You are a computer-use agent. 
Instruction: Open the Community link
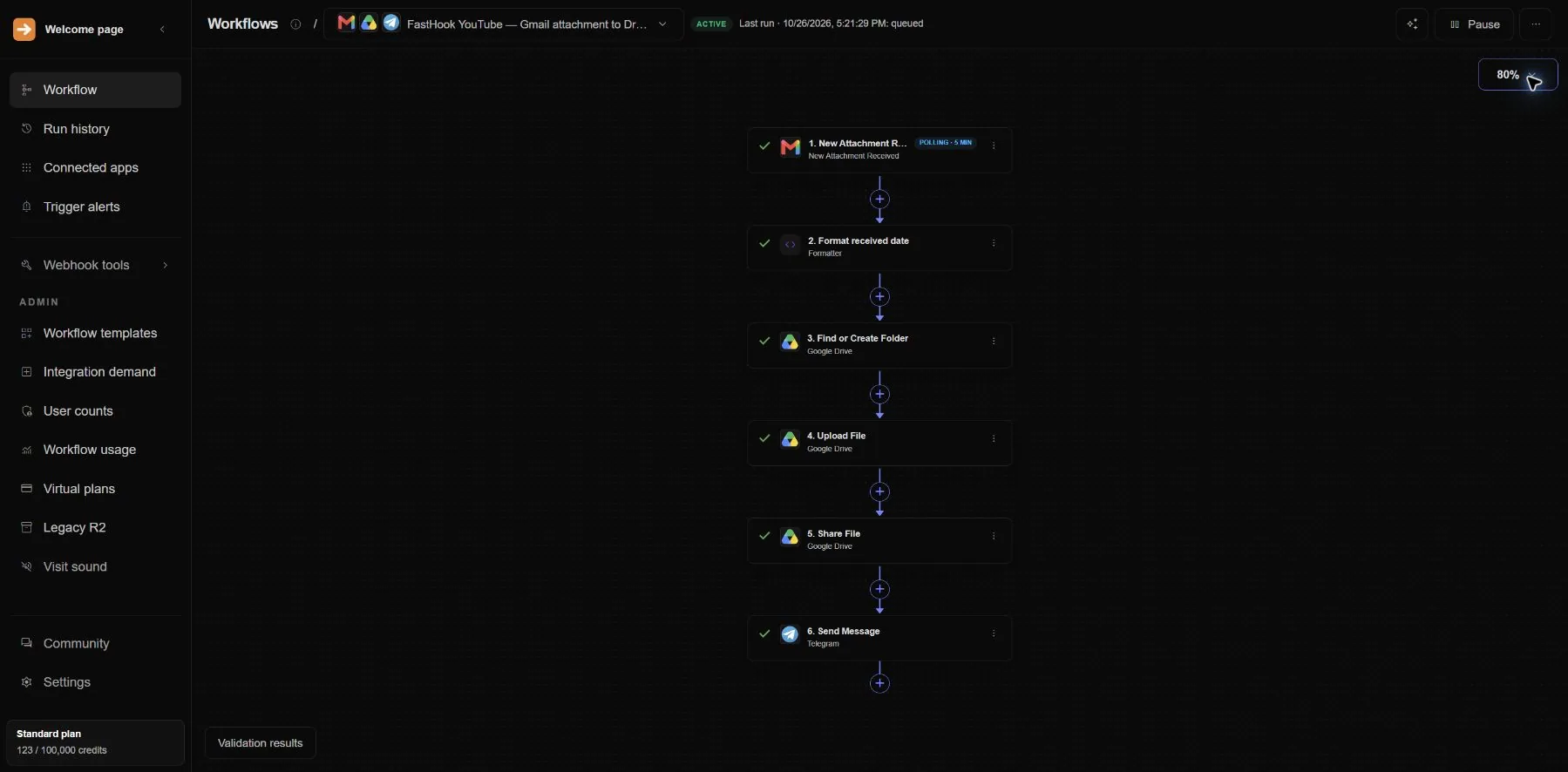(x=95, y=644)
